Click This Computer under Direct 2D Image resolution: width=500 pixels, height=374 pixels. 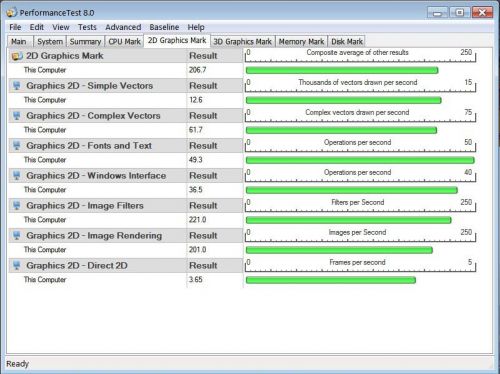pyautogui.click(x=45, y=280)
